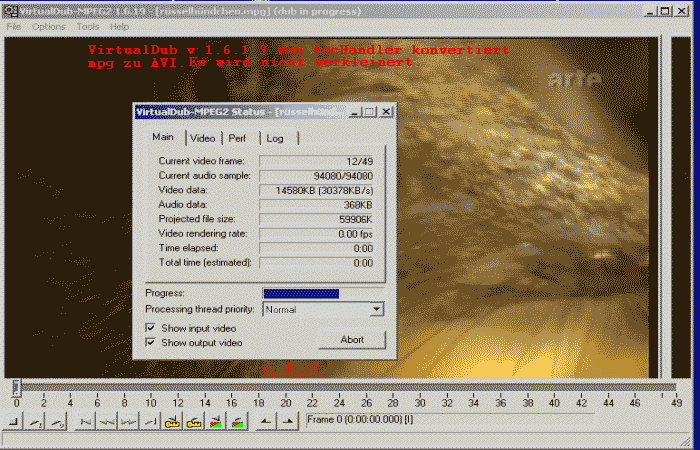Go to previous keyframe
Image resolution: width=700 pixels, height=450 pixels.
(x=172, y=422)
